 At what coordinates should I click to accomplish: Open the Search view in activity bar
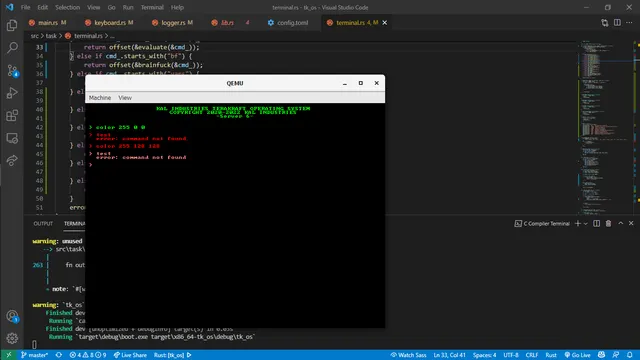click(x=12, y=48)
